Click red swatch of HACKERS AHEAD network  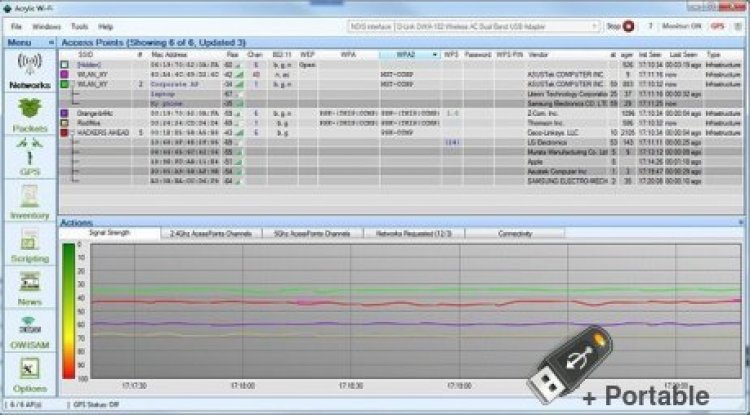65,132
